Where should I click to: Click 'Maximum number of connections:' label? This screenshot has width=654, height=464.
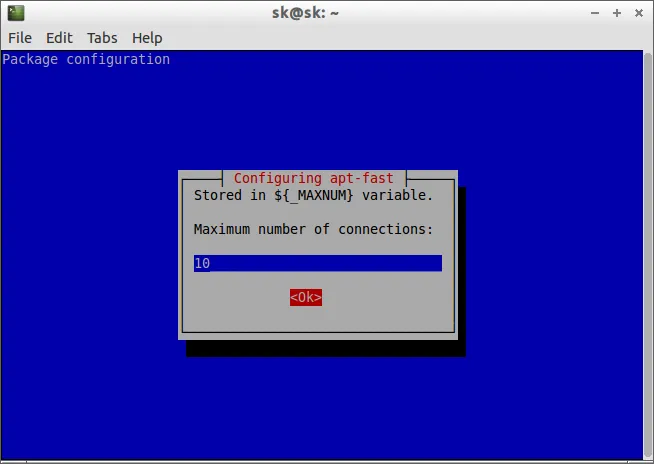click(313, 229)
